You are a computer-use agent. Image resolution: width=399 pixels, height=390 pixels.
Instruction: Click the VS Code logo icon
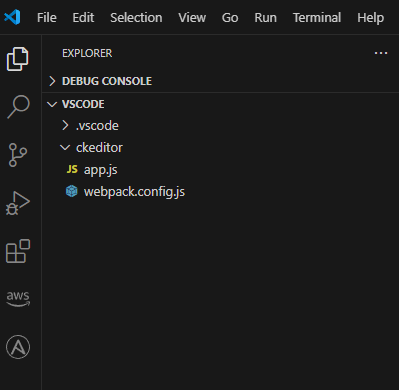click(x=12, y=17)
